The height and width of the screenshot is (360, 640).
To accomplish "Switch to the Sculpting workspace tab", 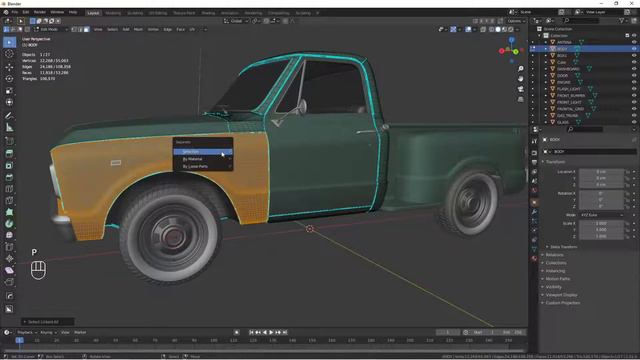I will pyautogui.click(x=135, y=13).
